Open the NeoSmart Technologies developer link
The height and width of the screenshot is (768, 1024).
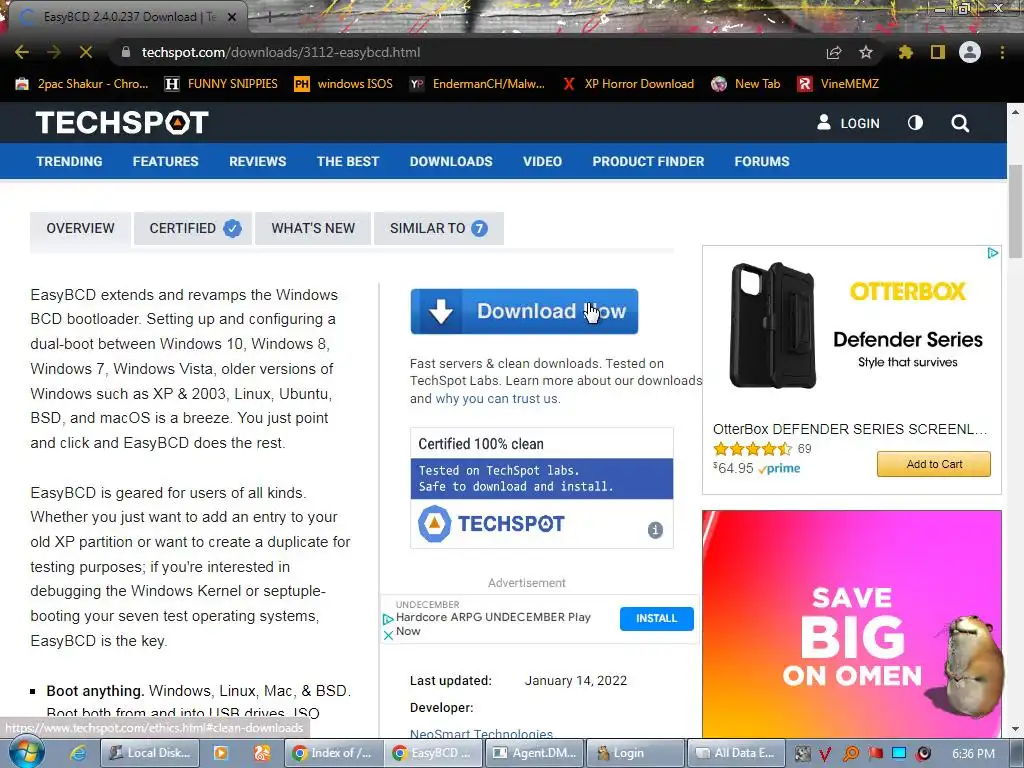tap(481, 734)
